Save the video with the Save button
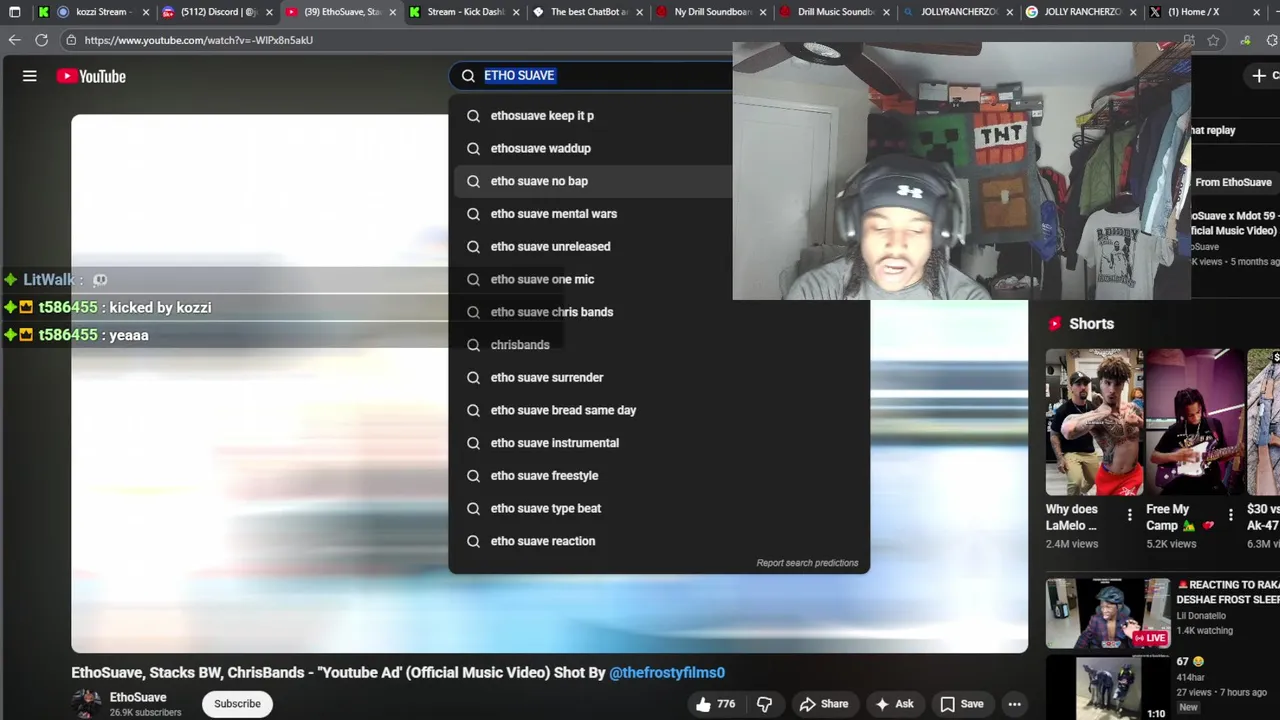The height and width of the screenshot is (720, 1280). (962, 704)
